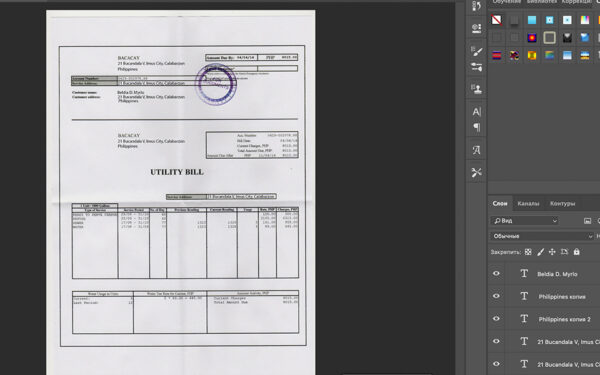The height and width of the screenshot is (375, 600).
Task: Hide the Beldia D. Myrlo layer
Action: [496, 274]
